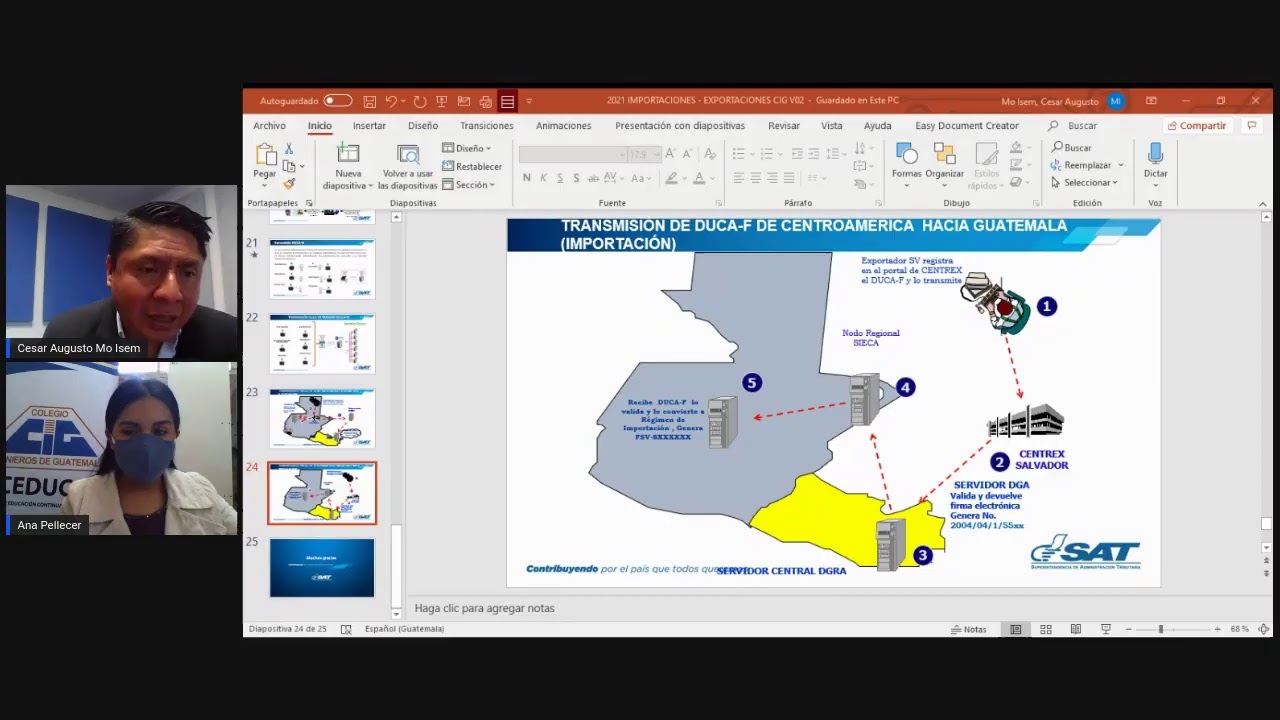
Task: Switch to the Insertar tab
Action: click(x=369, y=126)
